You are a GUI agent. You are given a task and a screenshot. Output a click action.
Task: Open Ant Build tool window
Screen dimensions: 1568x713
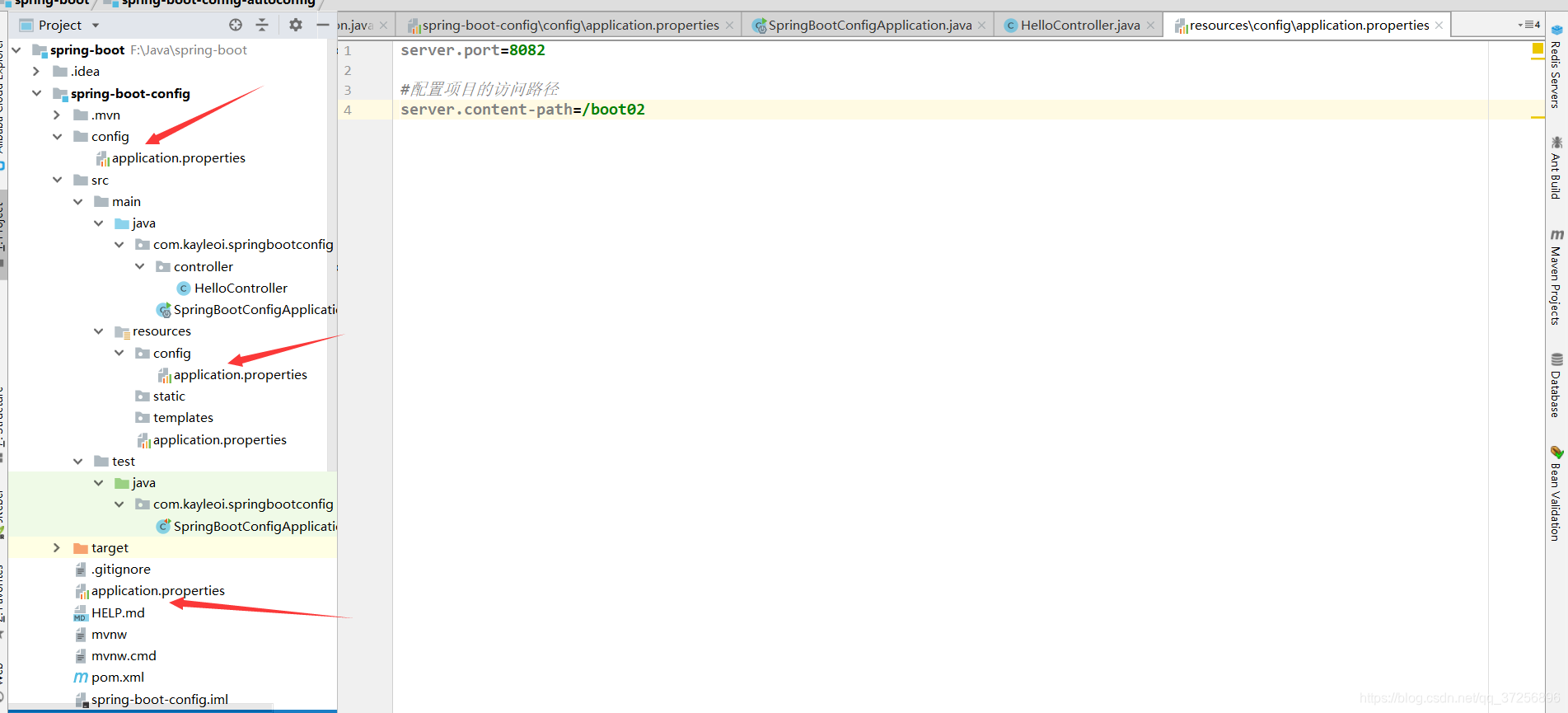1556,168
